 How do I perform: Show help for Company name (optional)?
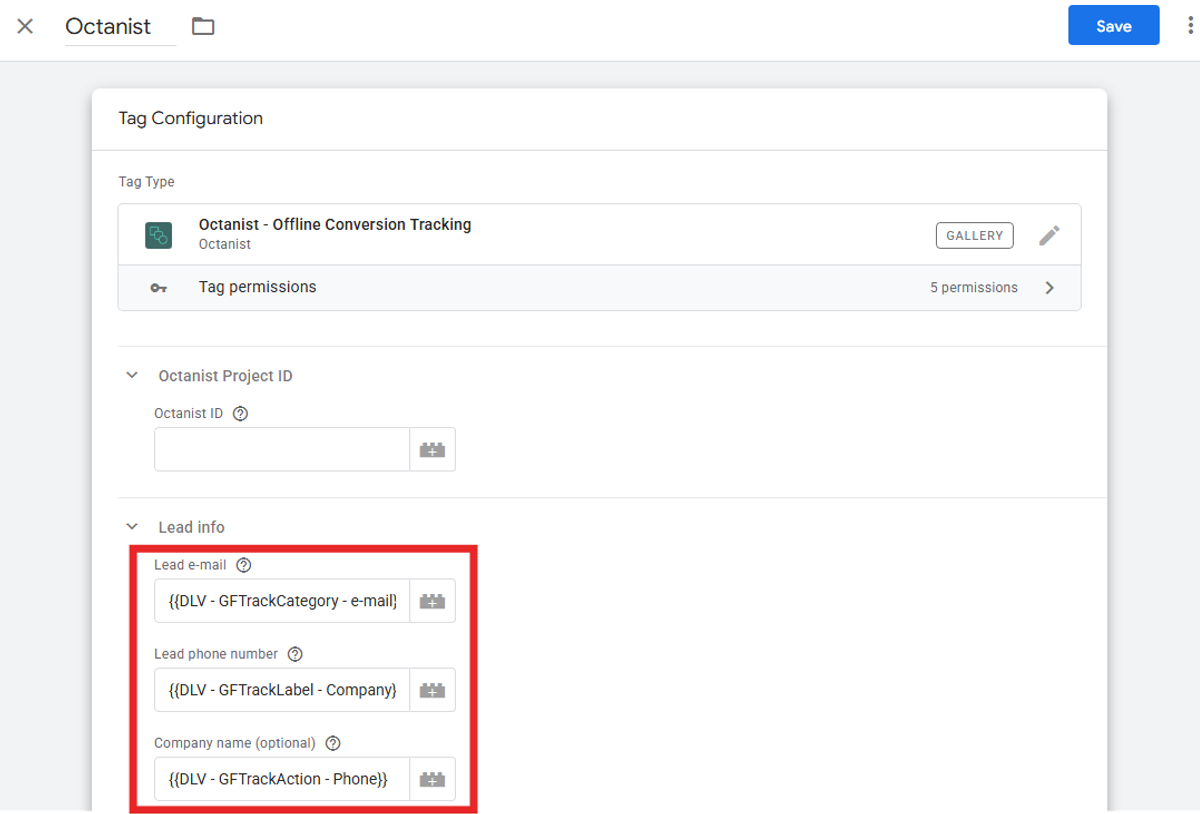(333, 743)
